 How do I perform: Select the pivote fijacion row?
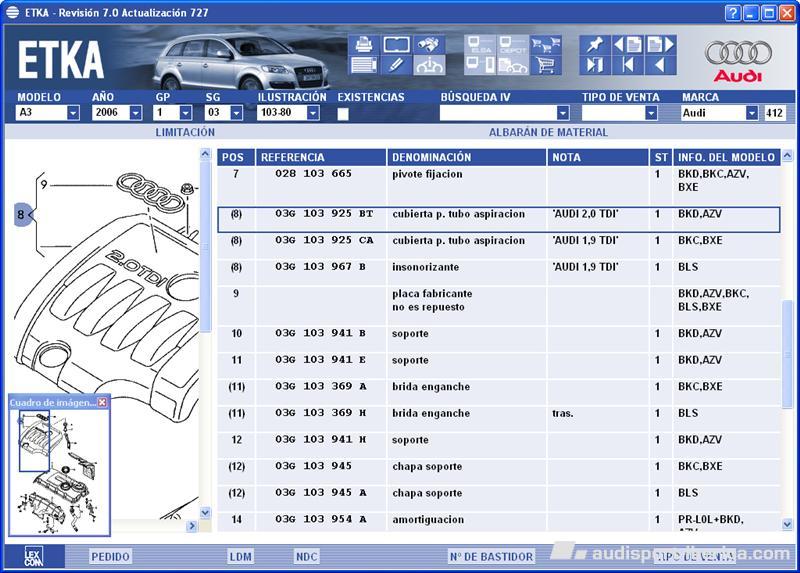[499, 186]
